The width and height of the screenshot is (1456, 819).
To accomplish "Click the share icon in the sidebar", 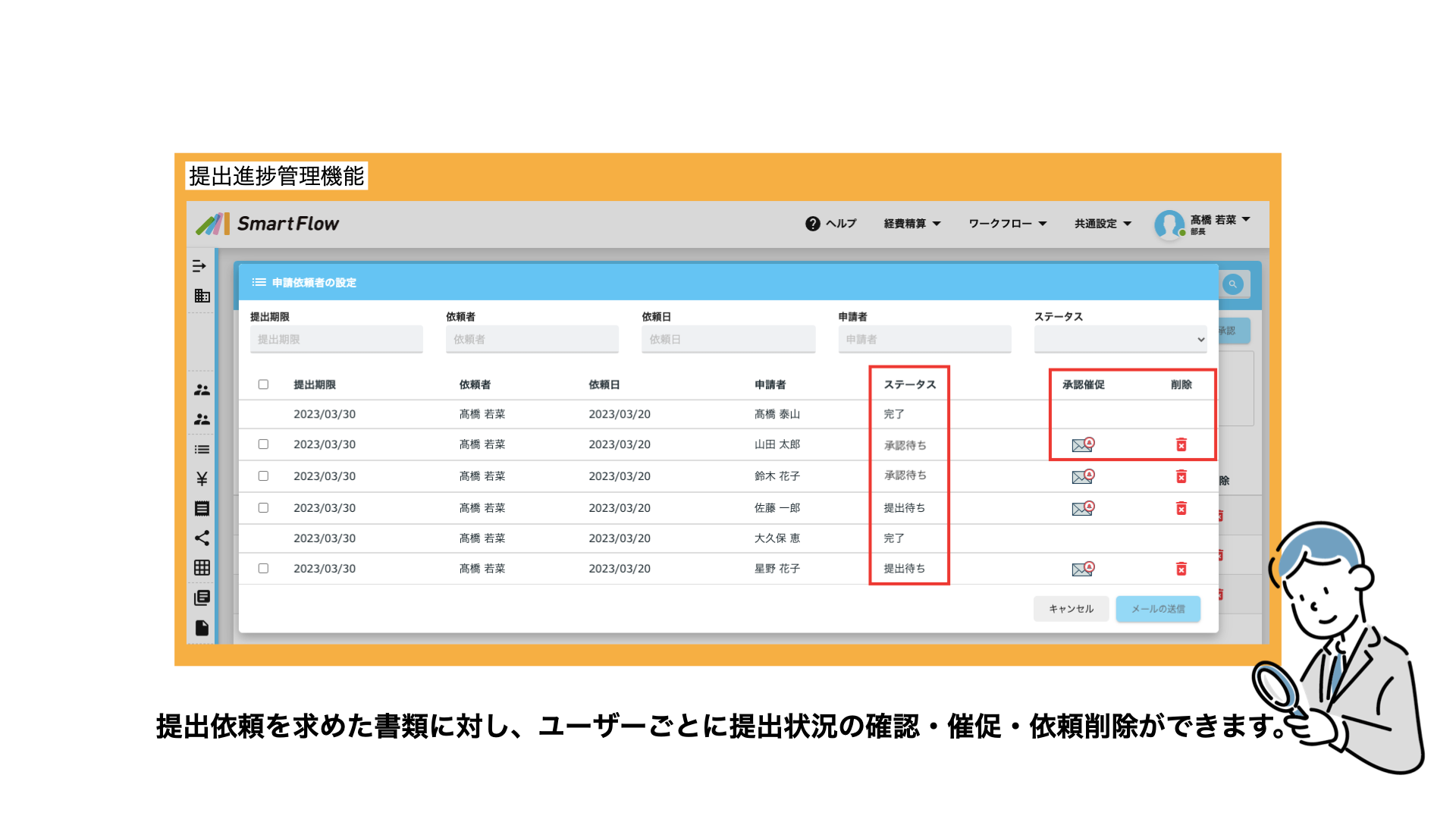I will (202, 538).
